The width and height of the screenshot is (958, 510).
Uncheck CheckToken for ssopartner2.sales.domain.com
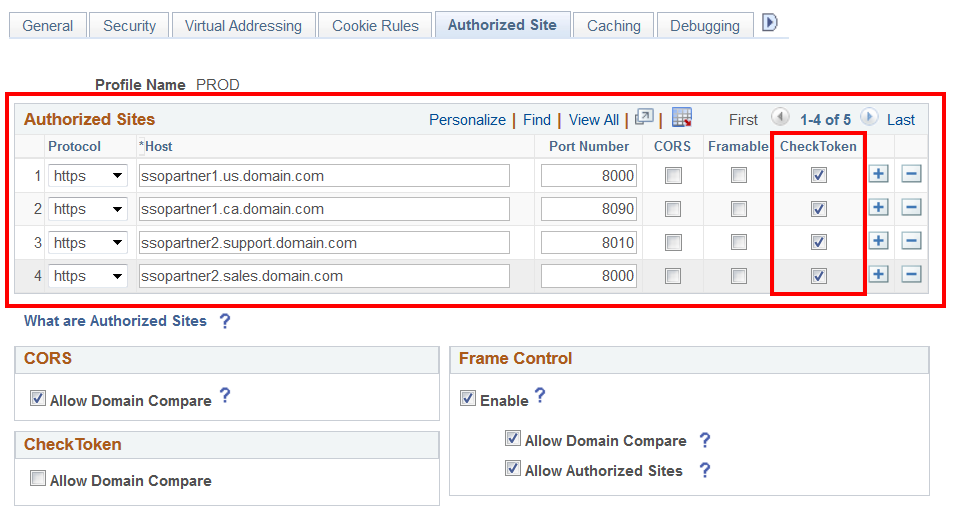coord(819,276)
